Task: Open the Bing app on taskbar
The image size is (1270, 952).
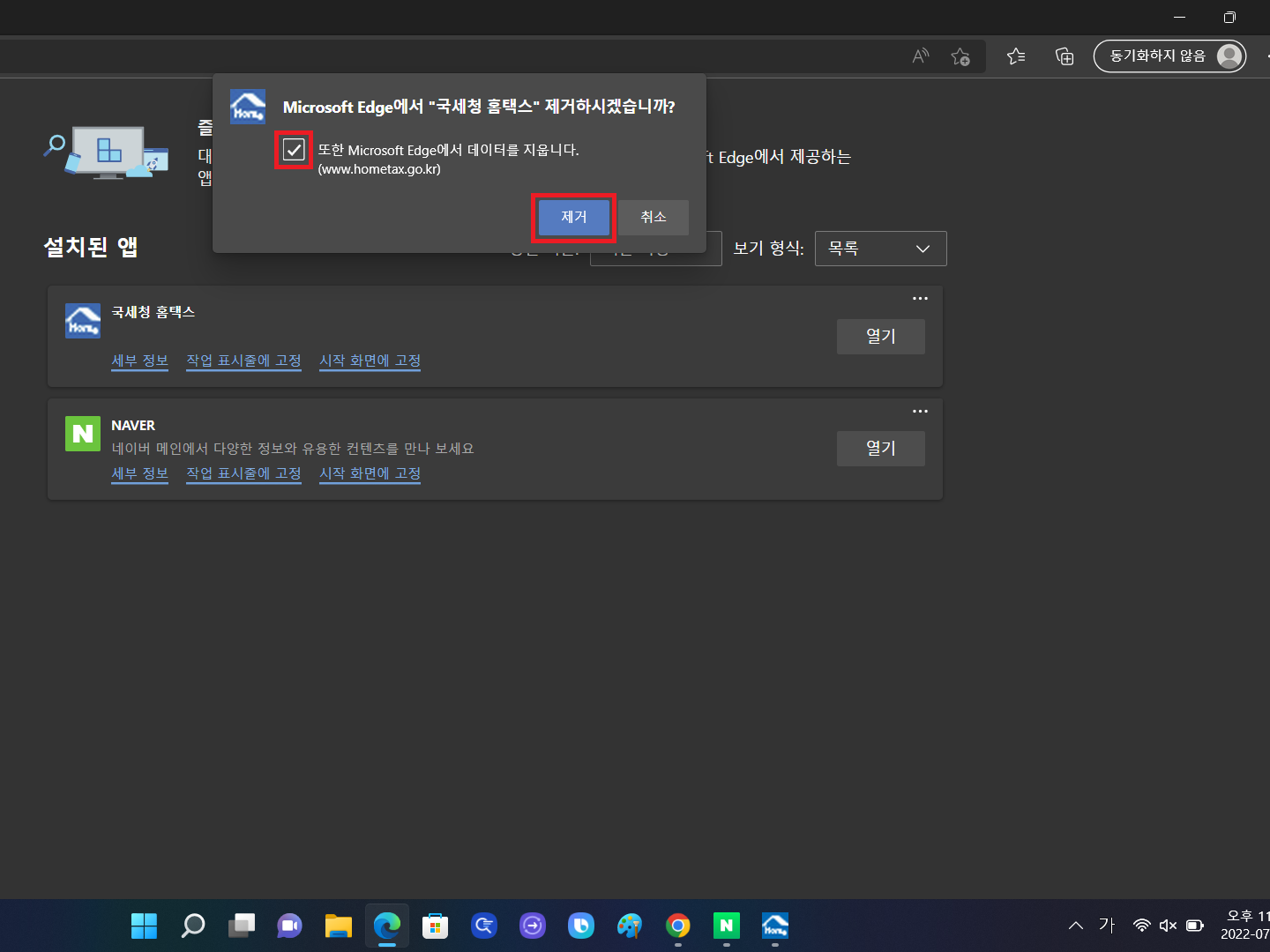Action: coord(580,926)
